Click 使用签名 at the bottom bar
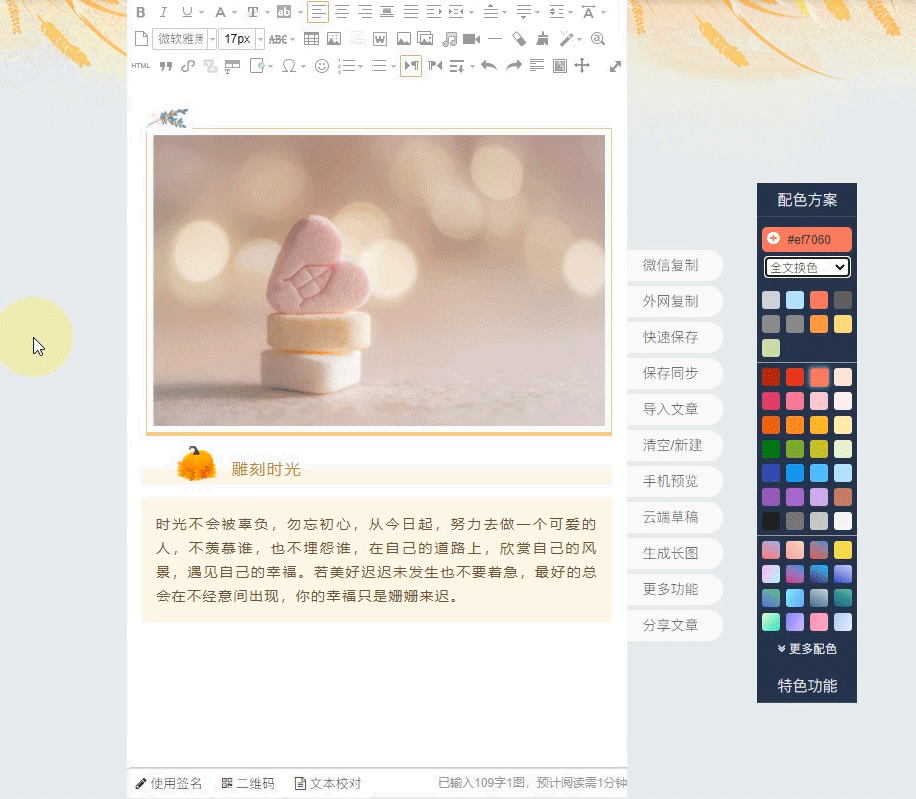The width and height of the screenshot is (916, 799). coord(169,783)
